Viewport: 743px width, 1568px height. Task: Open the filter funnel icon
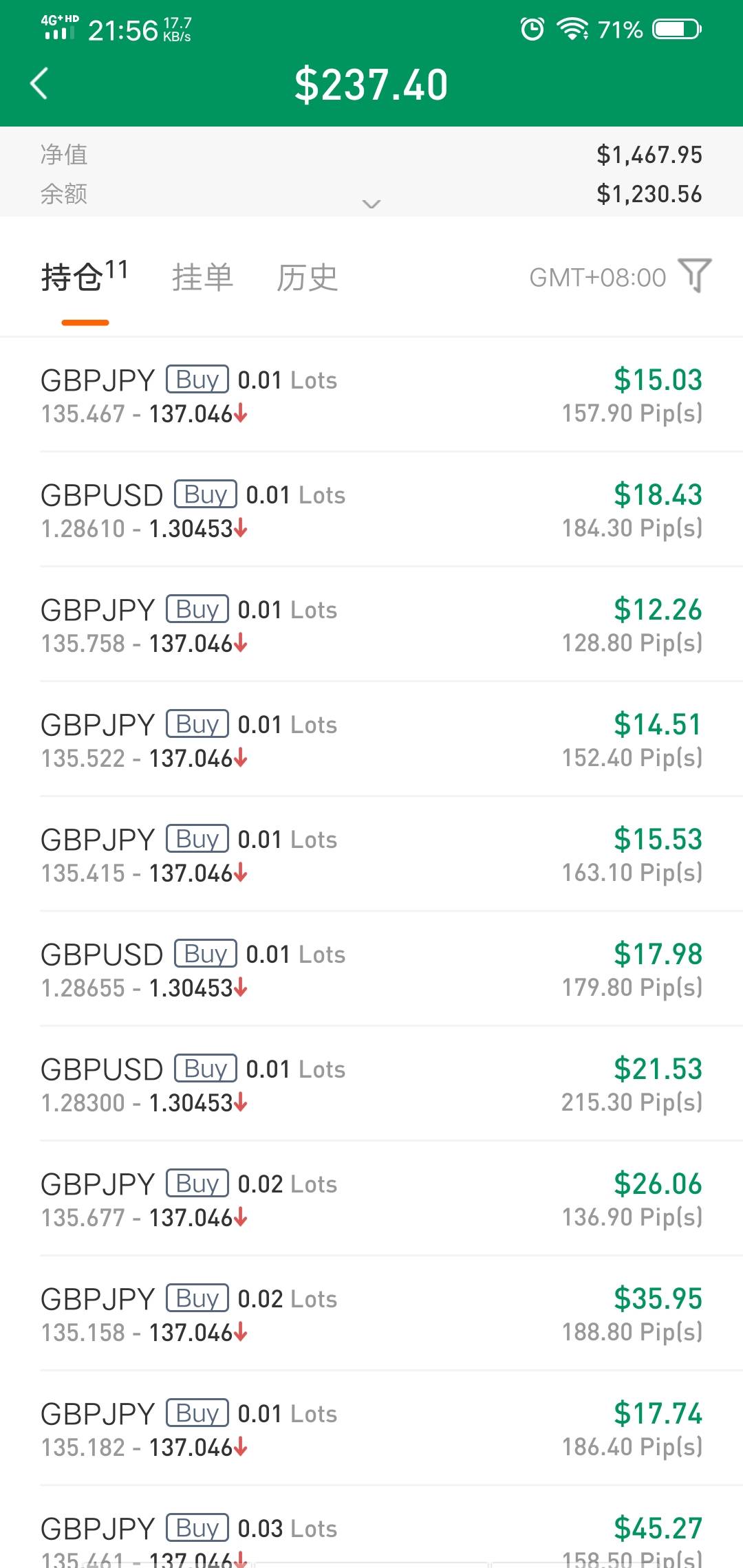point(694,276)
